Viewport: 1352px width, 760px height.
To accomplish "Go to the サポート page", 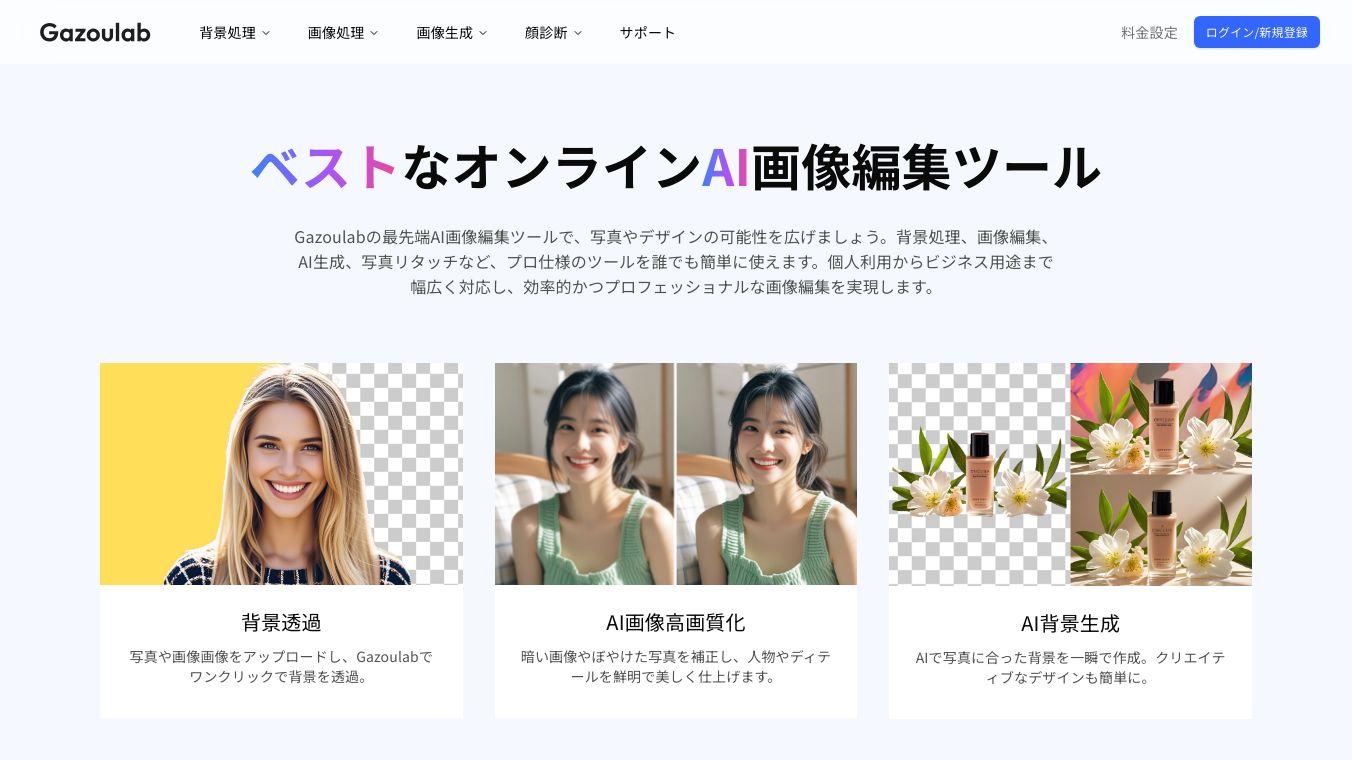I will tap(647, 32).
